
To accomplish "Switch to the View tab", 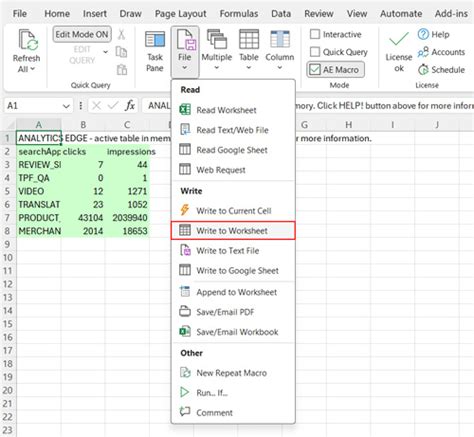I will 357,14.
